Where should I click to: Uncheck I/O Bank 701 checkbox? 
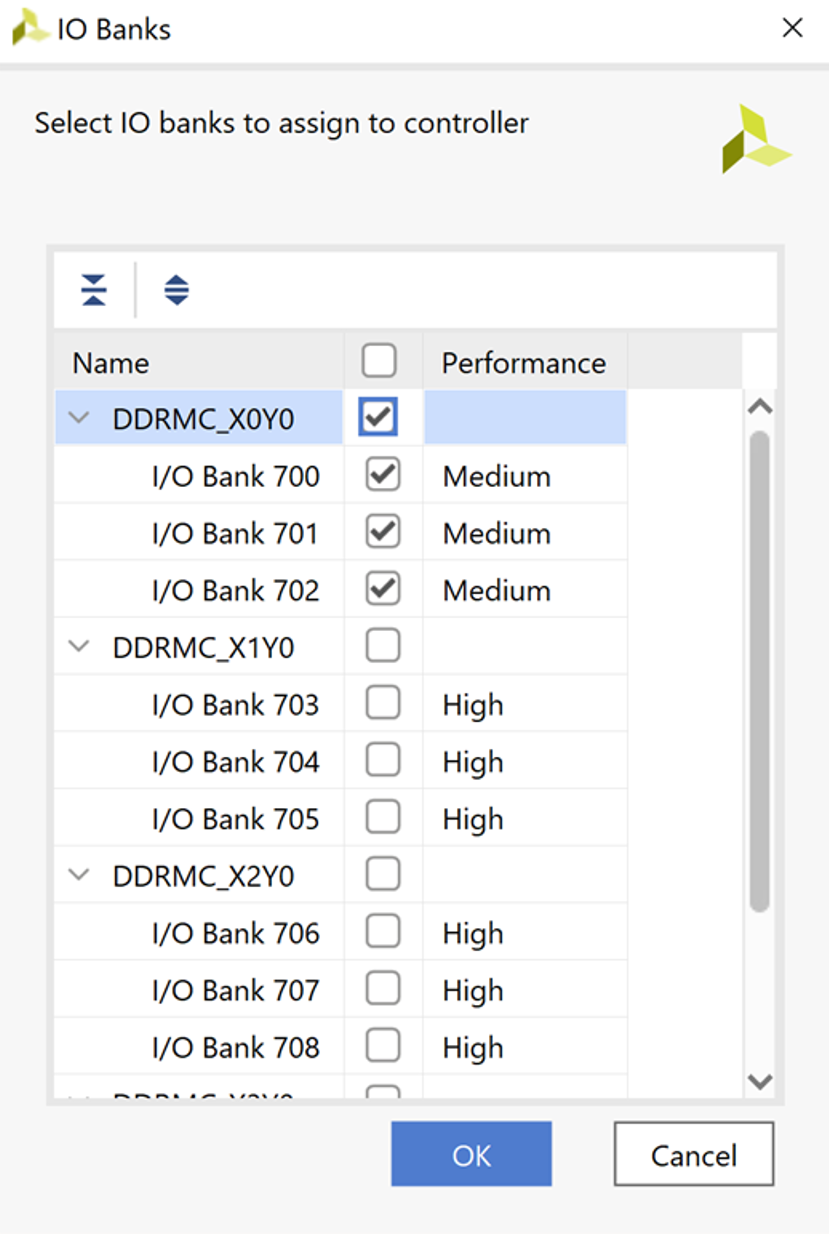point(383,532)
